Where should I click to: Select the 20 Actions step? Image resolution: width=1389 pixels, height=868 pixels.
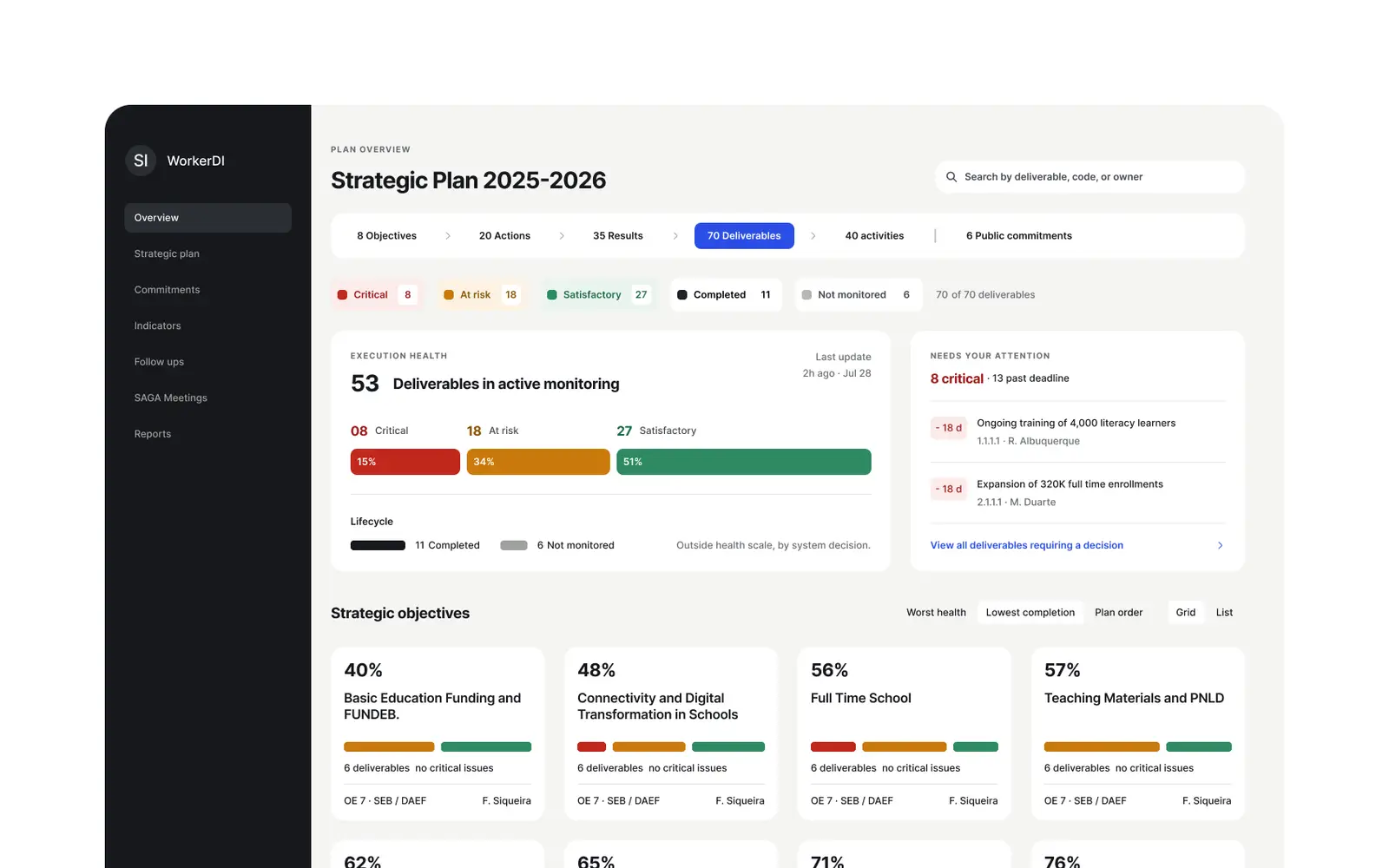coord(504,236)
